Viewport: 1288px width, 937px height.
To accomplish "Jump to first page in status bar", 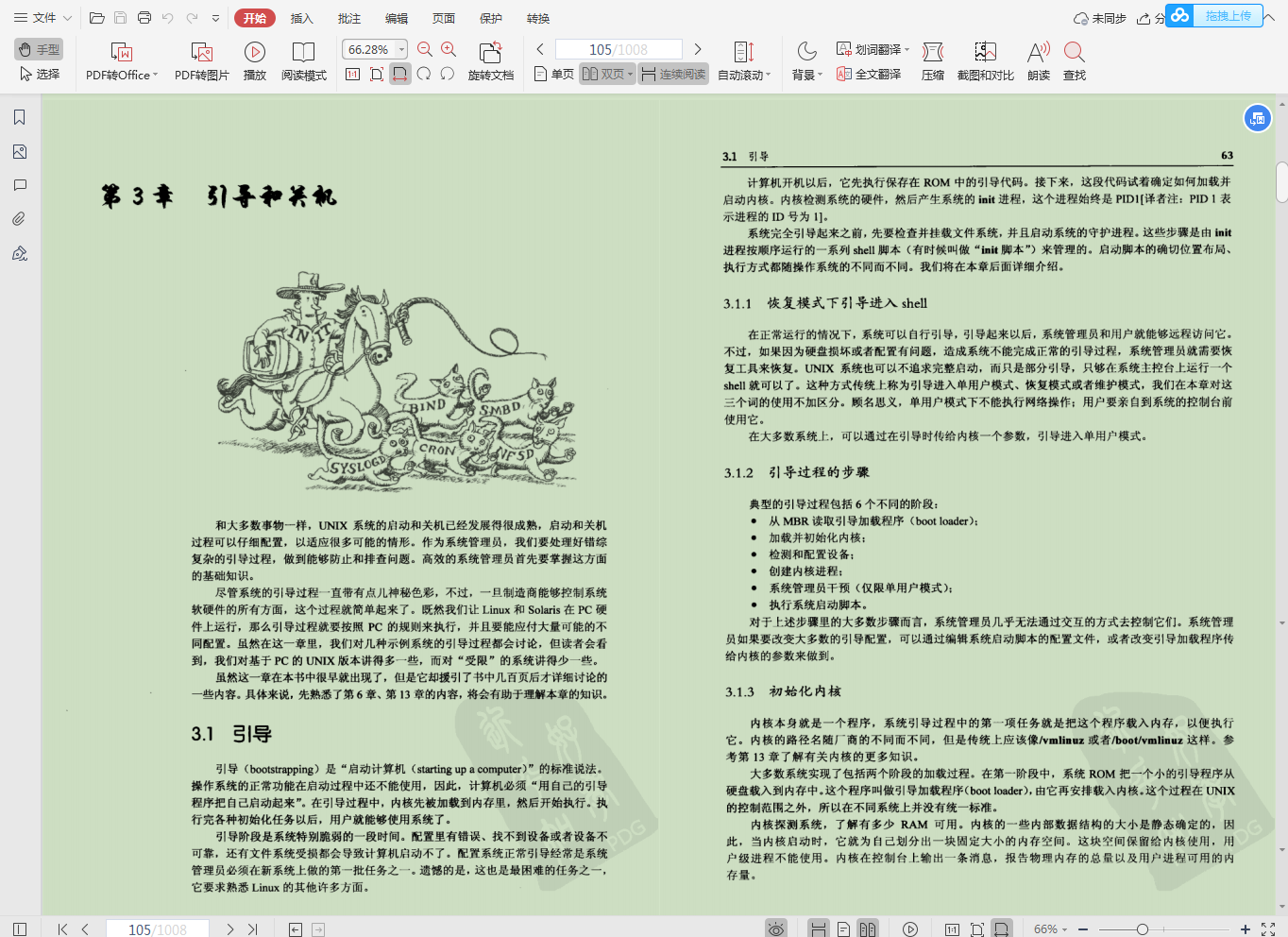I will [62, 929].
